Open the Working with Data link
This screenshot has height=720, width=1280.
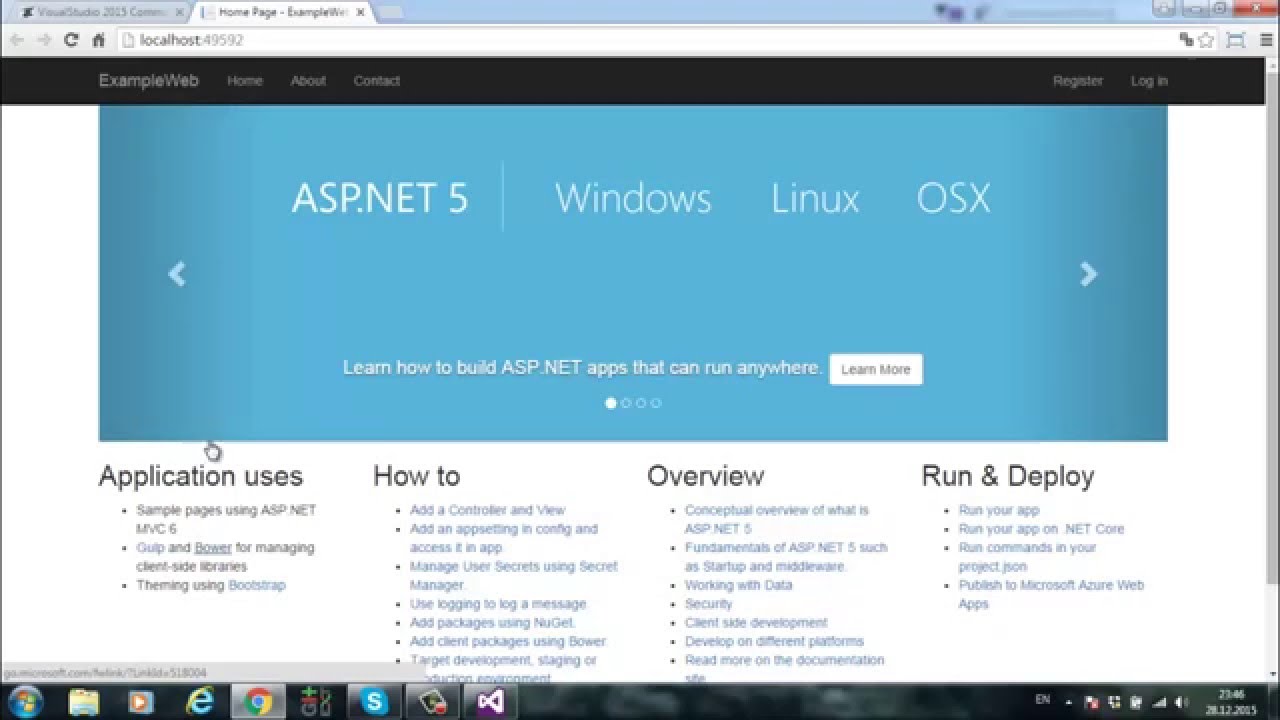(x=738, y=585)
